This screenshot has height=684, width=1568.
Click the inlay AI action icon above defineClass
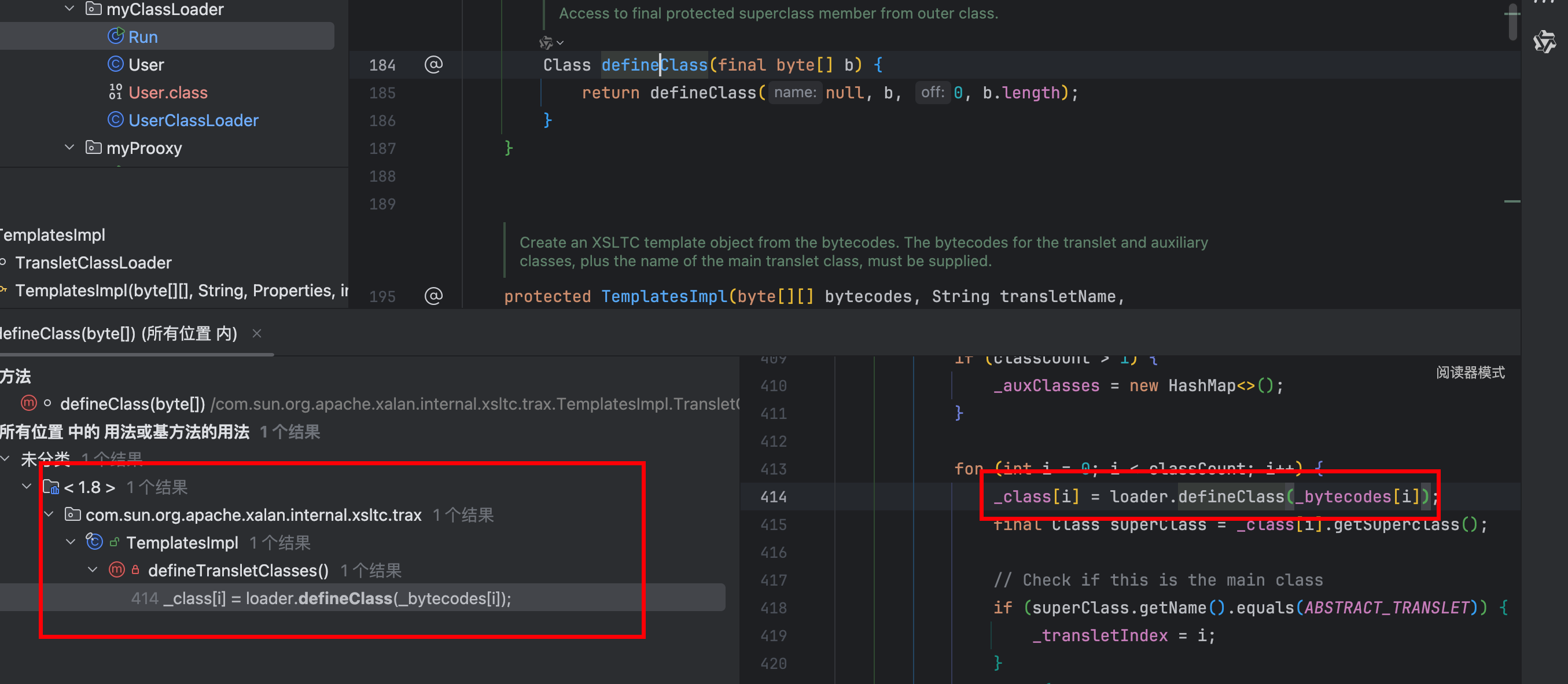[x=546, y=43]
